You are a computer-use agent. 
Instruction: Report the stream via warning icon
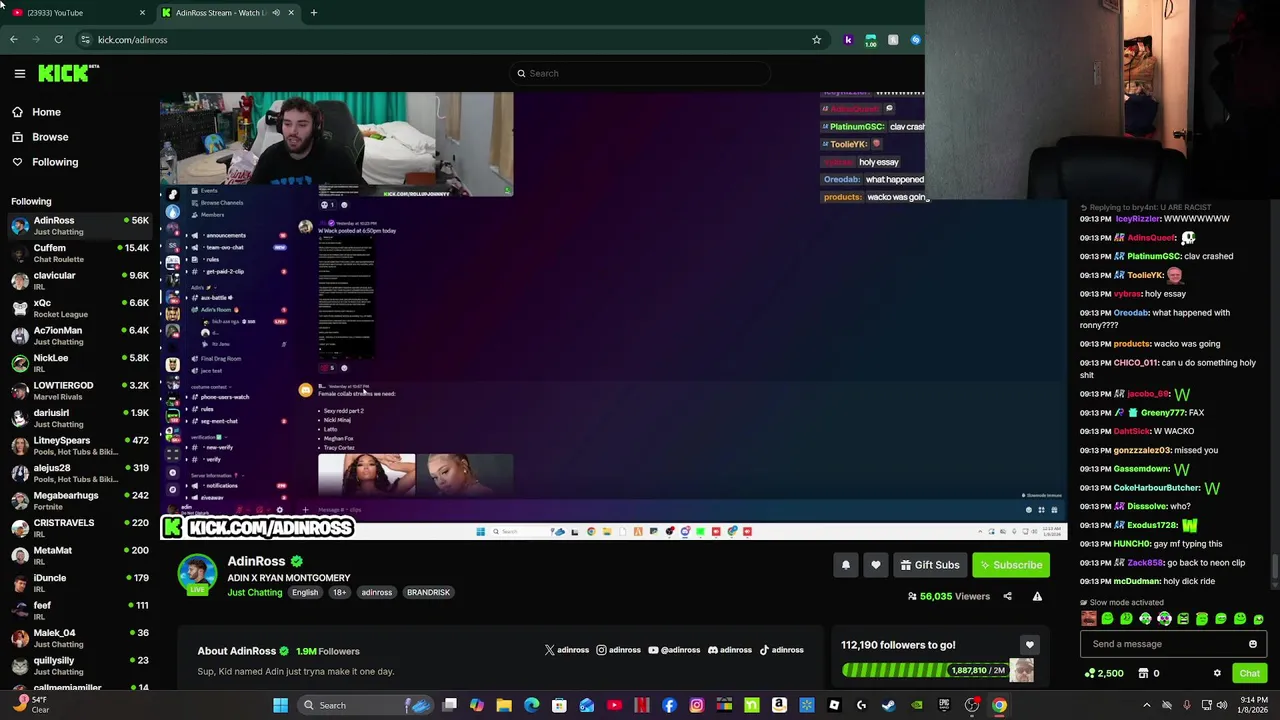[x=1037, y=596]
